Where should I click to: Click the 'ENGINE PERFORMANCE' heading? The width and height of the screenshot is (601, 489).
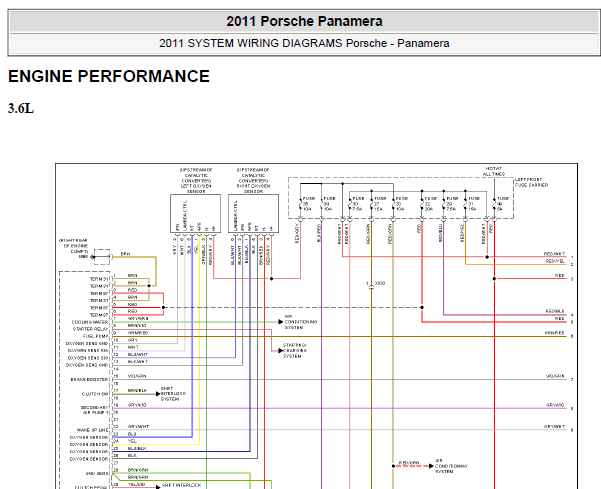(109, 76)
